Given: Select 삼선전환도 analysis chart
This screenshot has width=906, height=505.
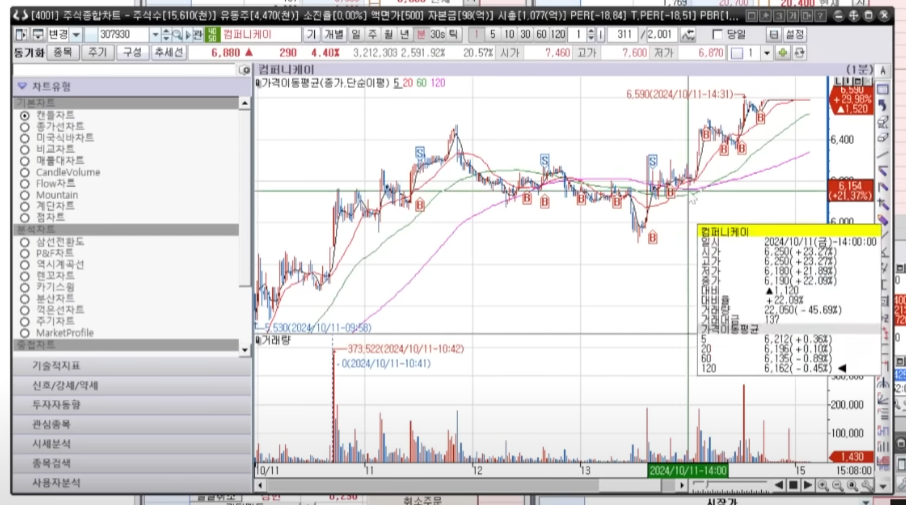Looking at the screenshot, I should [24, 242].
